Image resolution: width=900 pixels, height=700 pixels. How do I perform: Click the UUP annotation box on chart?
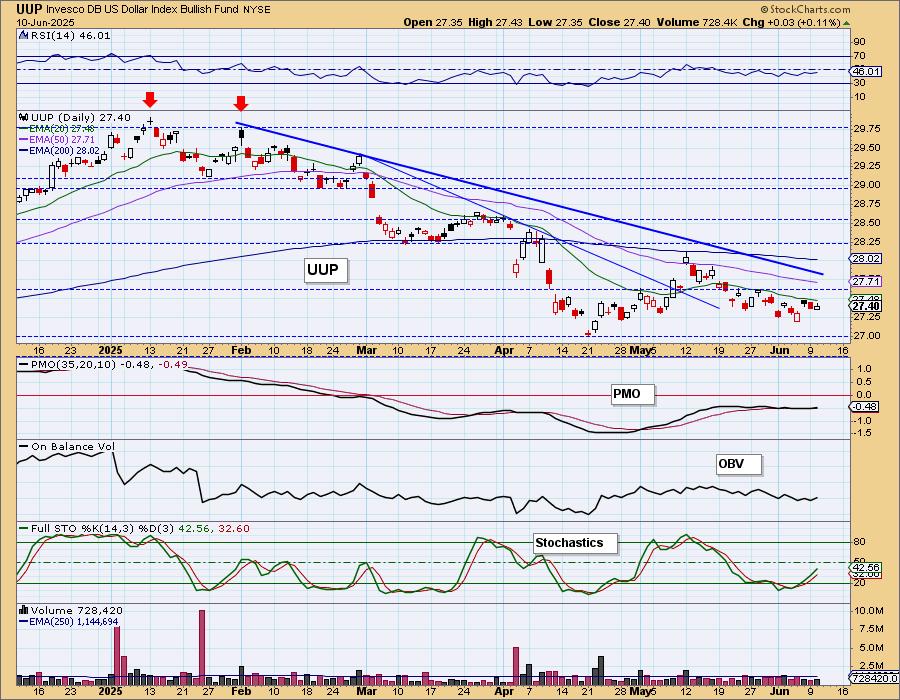325,270
